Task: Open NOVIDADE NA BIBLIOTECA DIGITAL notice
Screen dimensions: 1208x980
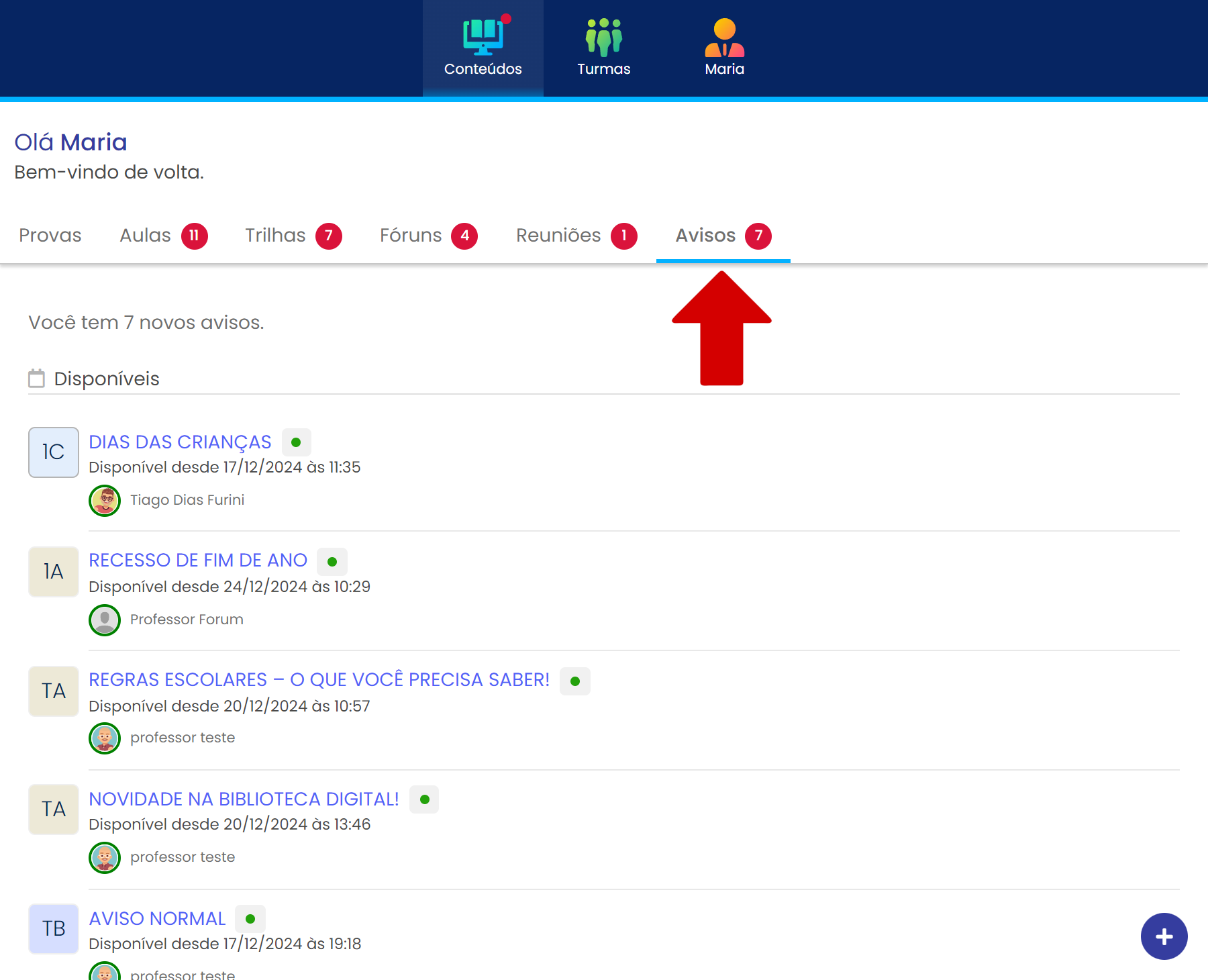Action: point(244,799)
